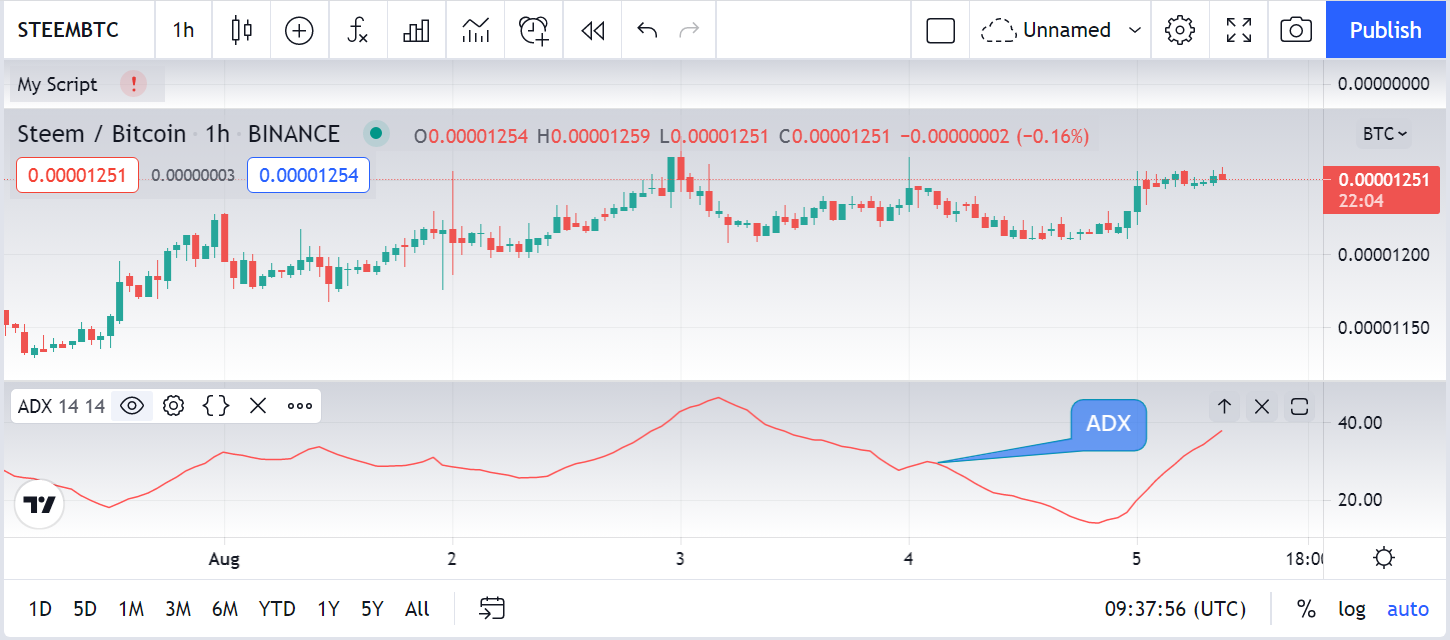1450x640 pixels.
Task: Open the candlestick chart style selector
Action: click(241, 30)
